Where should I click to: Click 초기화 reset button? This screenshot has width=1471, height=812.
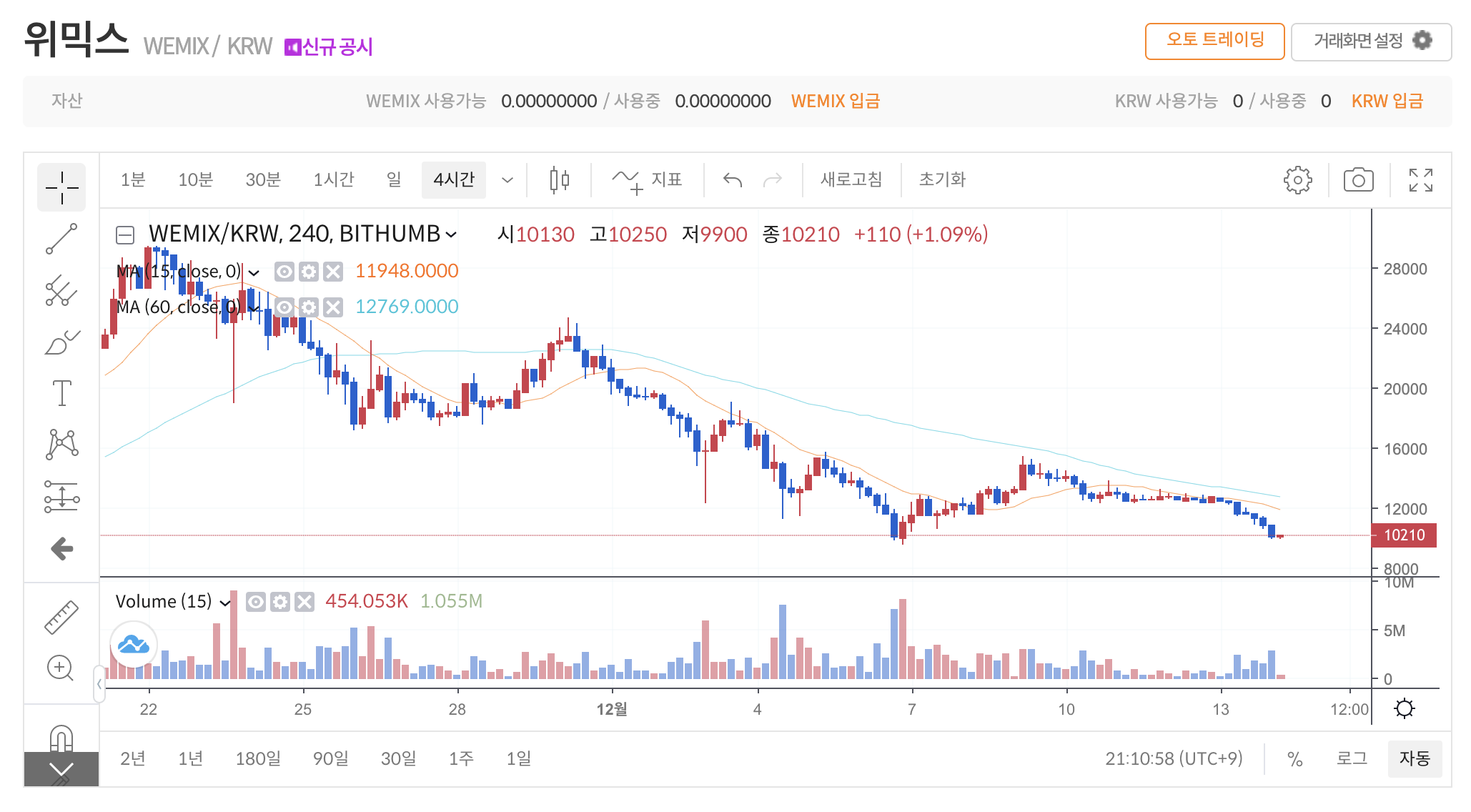[942, 179]
